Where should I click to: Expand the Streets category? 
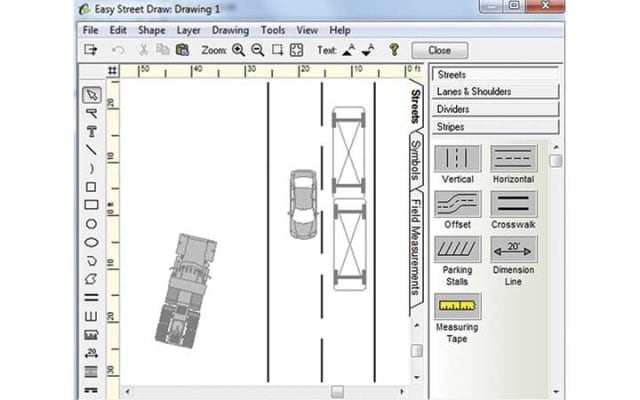pyautogui.click(x=496, y=74)
